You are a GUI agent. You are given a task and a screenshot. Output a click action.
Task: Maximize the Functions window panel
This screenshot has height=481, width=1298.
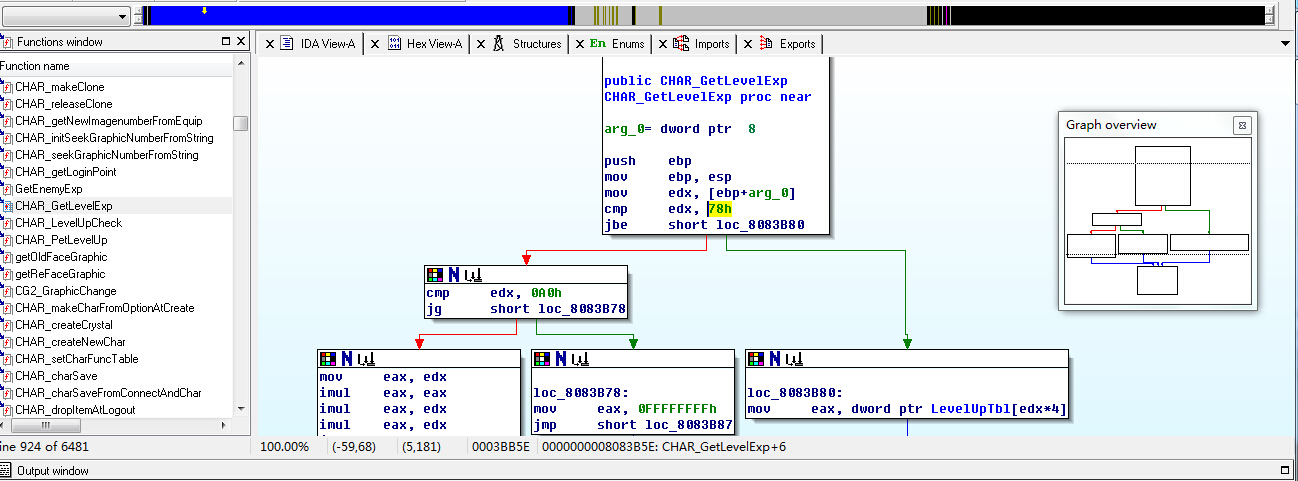tap(226, 42)
